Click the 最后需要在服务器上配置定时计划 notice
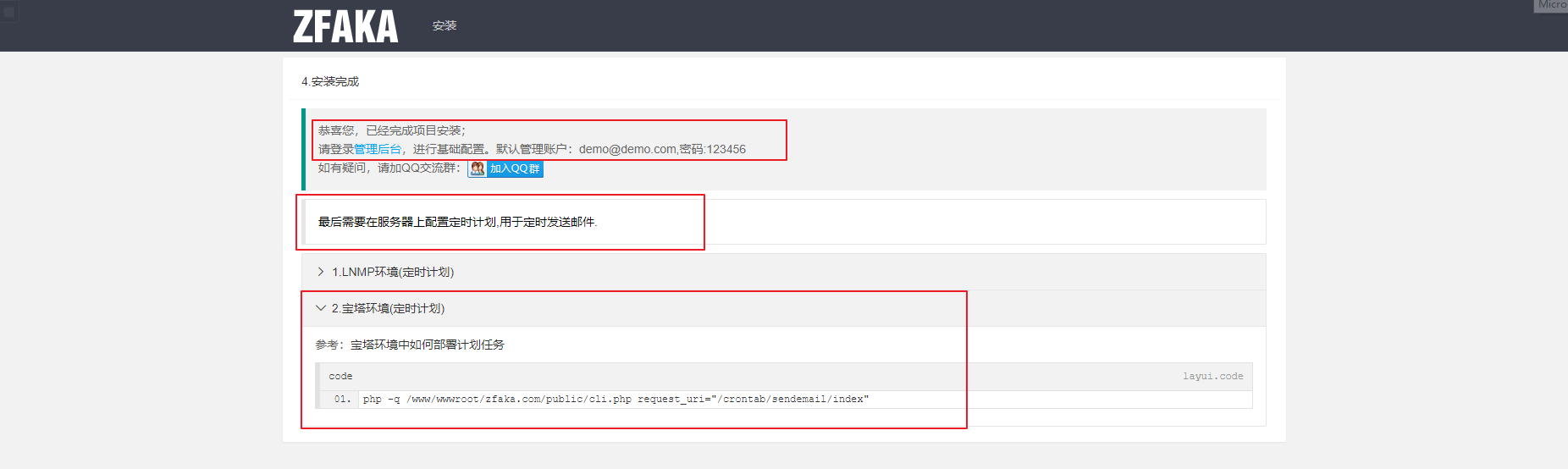 point(457,222)
